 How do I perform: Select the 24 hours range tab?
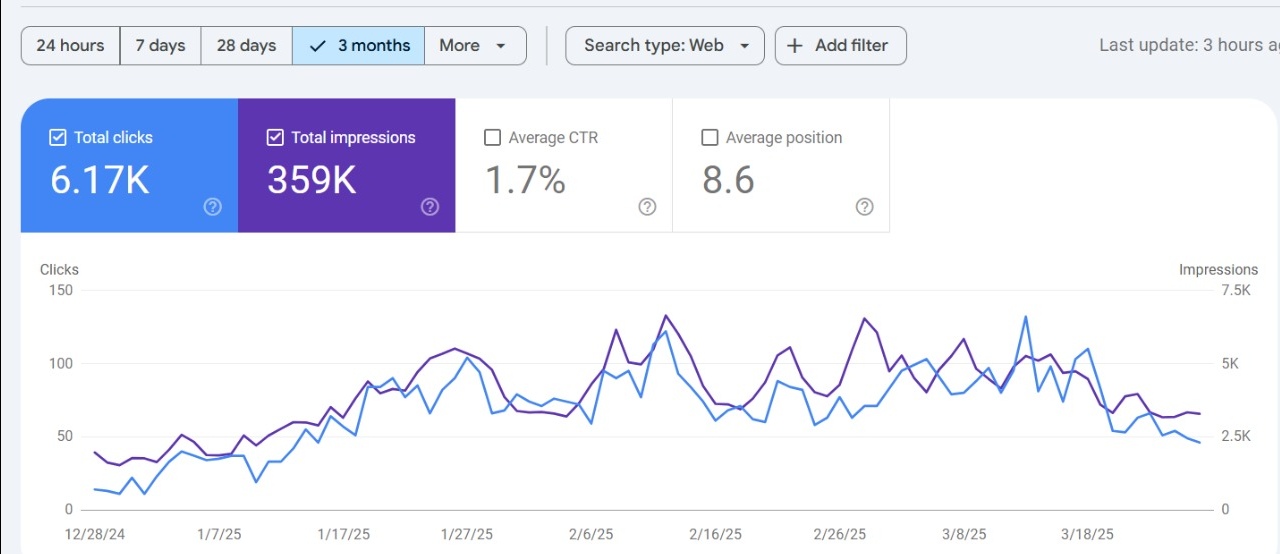(70, 46)
